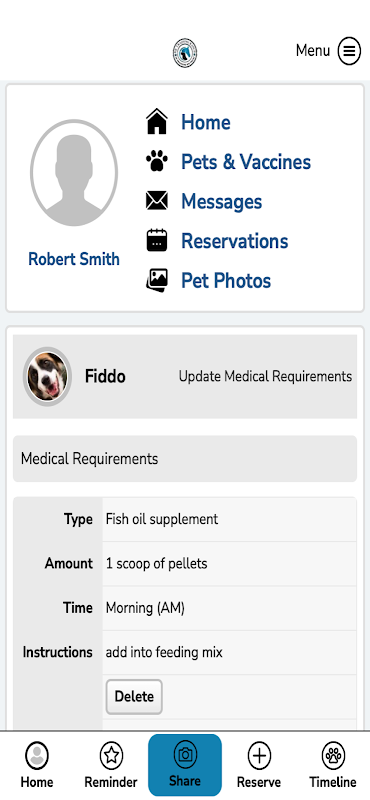Click the center logo in header

tap(185, 53)
